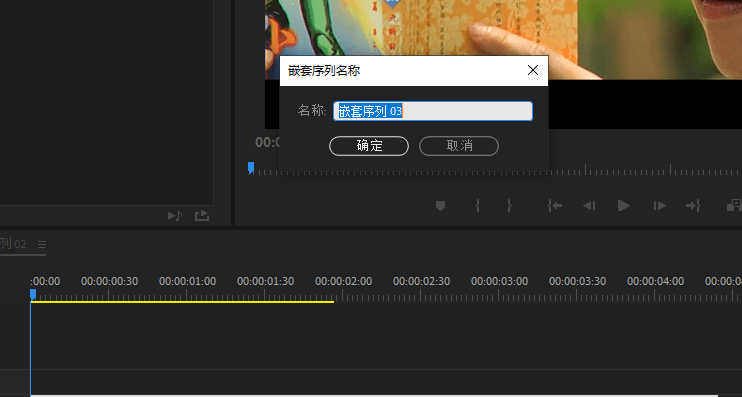Confirm the nested sequence name with 确定
The image size is (742, 397).
(369, 146)
